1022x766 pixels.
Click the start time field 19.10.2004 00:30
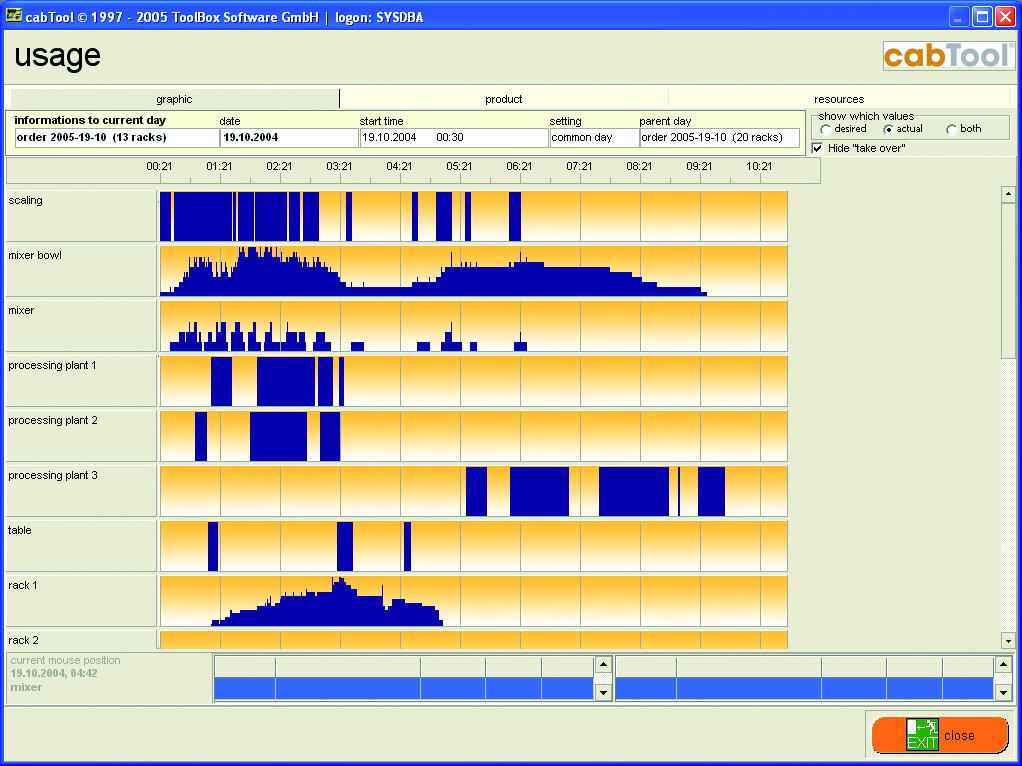[x=454, y=138]
